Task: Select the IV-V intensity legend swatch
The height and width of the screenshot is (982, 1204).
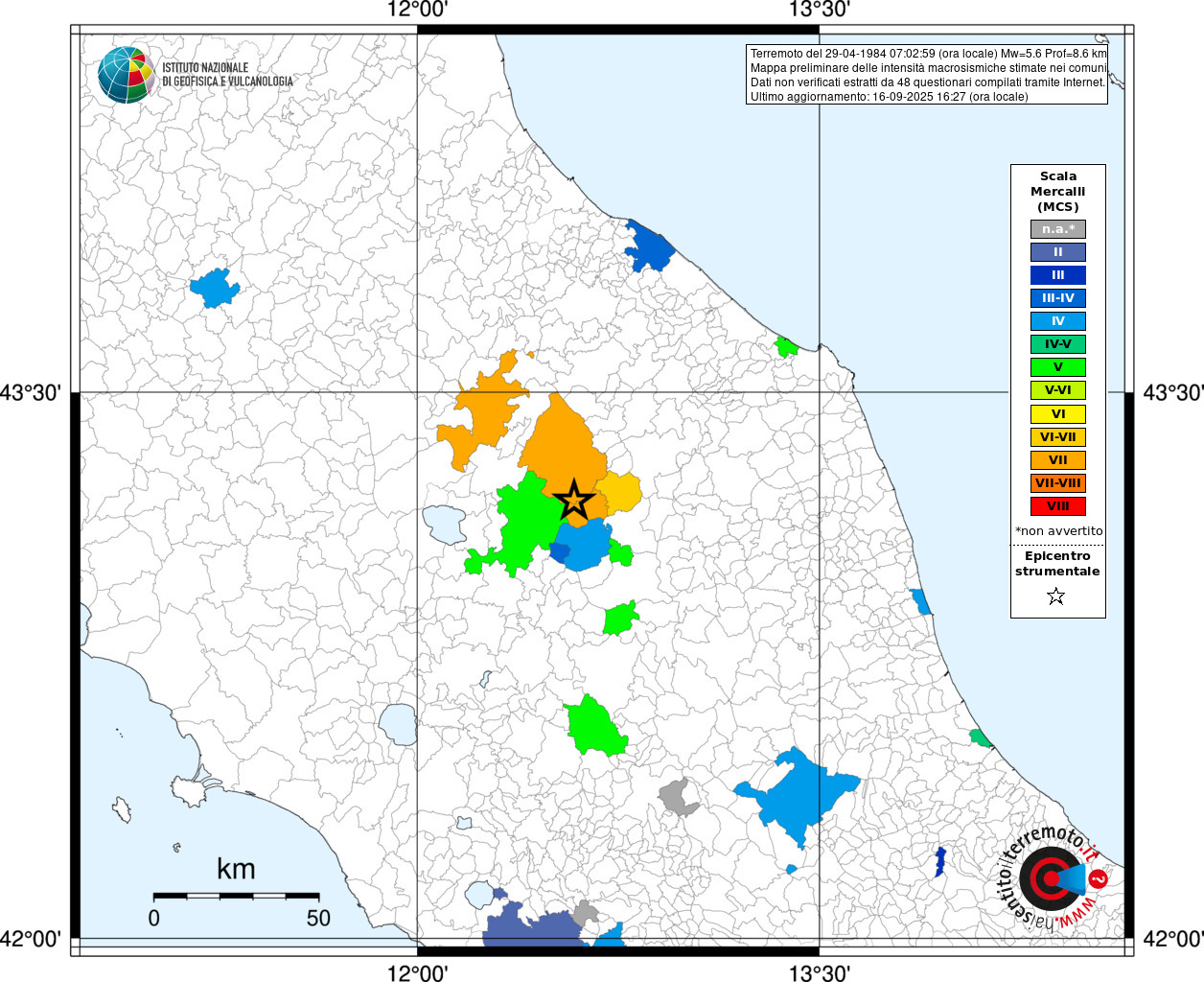Action: point(1058,344)
